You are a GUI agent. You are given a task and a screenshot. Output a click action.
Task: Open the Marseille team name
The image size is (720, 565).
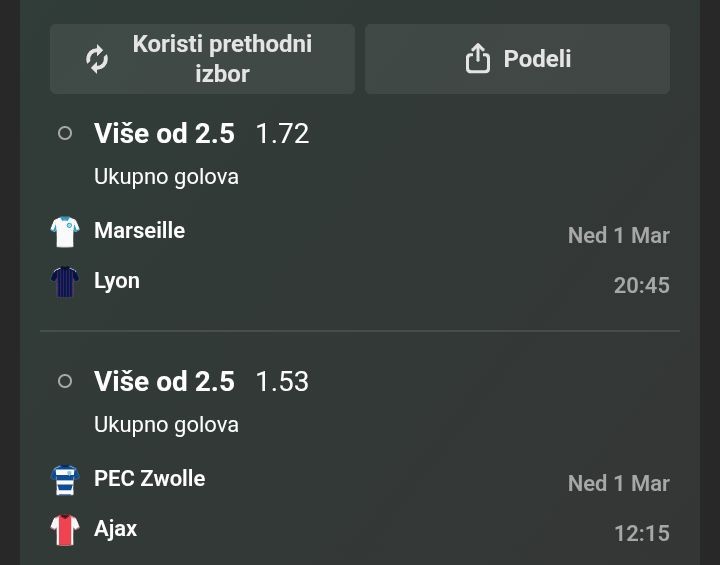[x=139, y=230]
